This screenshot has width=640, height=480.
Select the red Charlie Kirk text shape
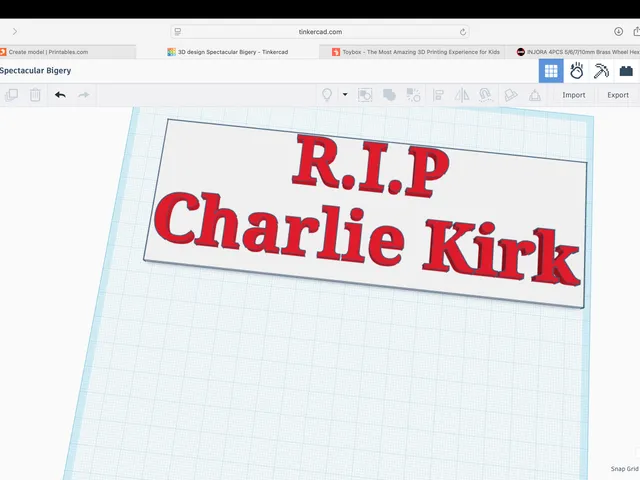(x=367, y=238)
